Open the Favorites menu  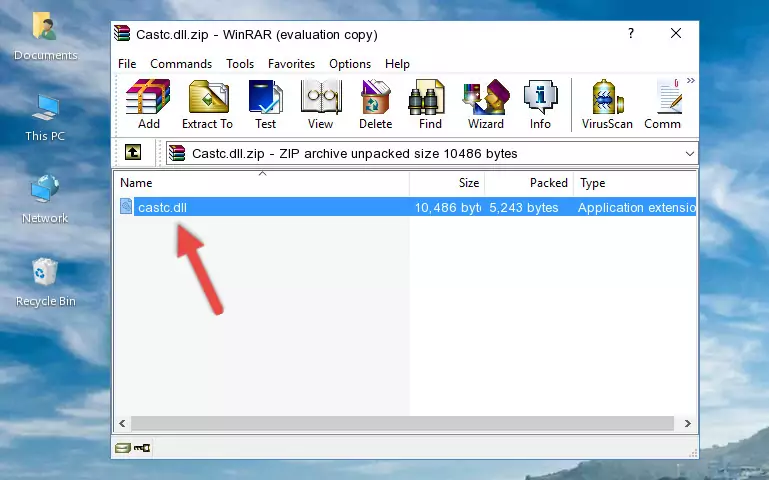tap(291, 64)
